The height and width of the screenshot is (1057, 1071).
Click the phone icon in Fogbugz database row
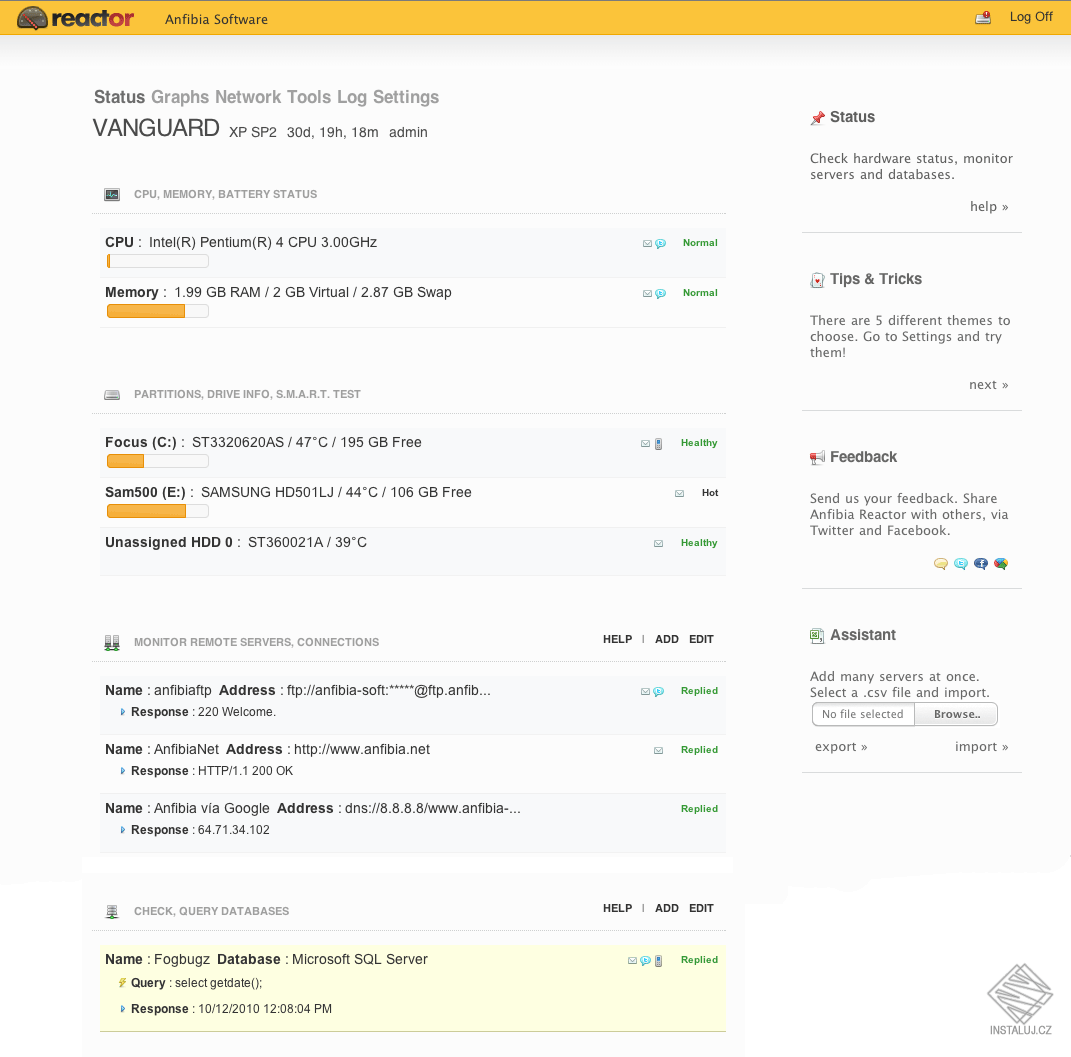point(658,961)
